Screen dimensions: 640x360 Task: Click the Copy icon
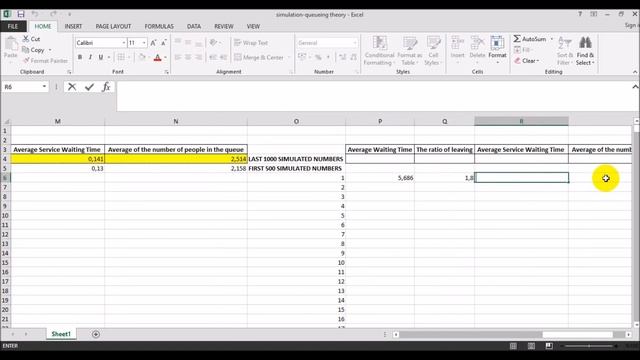point(25,50)
